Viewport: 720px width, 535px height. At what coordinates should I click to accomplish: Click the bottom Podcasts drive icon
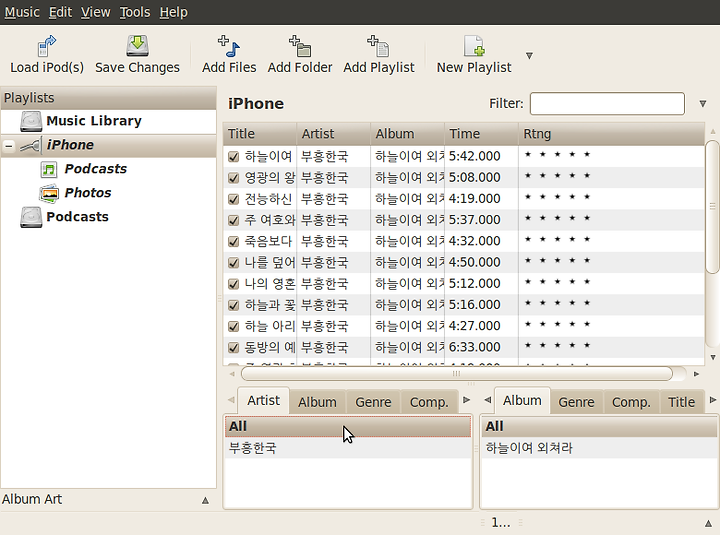(31, 217)
